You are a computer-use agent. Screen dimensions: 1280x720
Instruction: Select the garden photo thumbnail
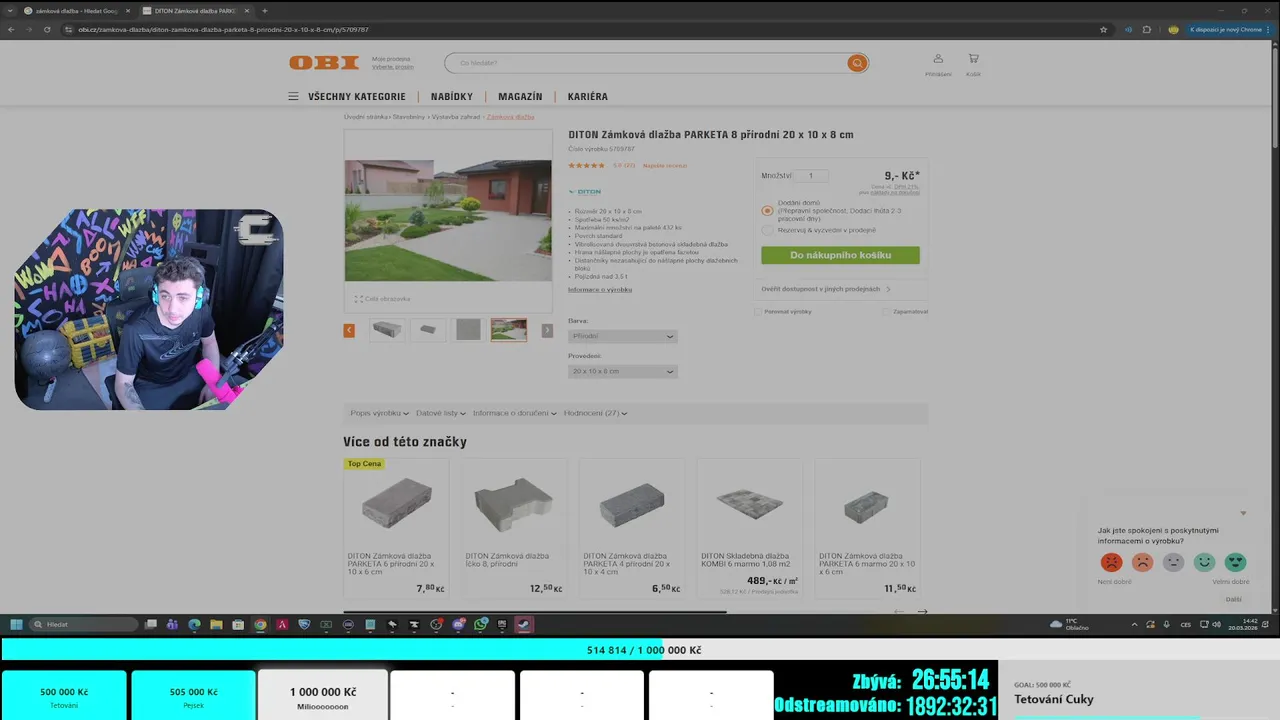pyautogui.click(x=509, y=330)
